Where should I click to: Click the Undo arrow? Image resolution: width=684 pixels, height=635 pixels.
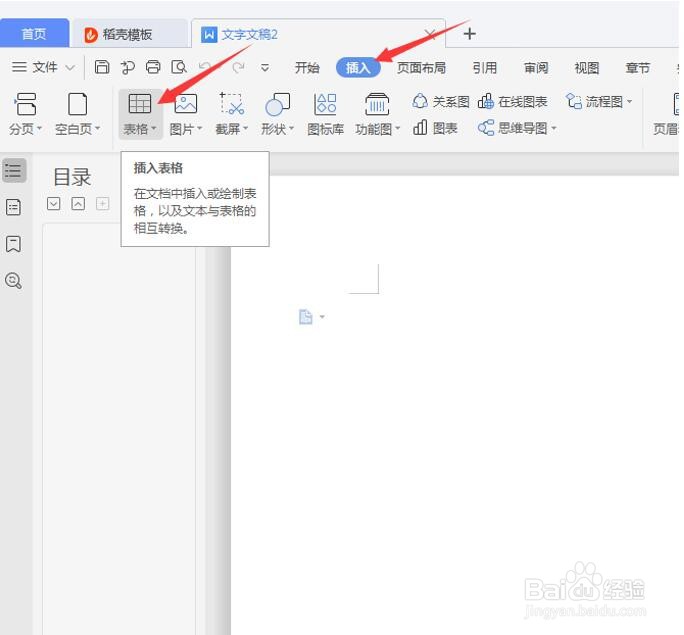[205, 67]
